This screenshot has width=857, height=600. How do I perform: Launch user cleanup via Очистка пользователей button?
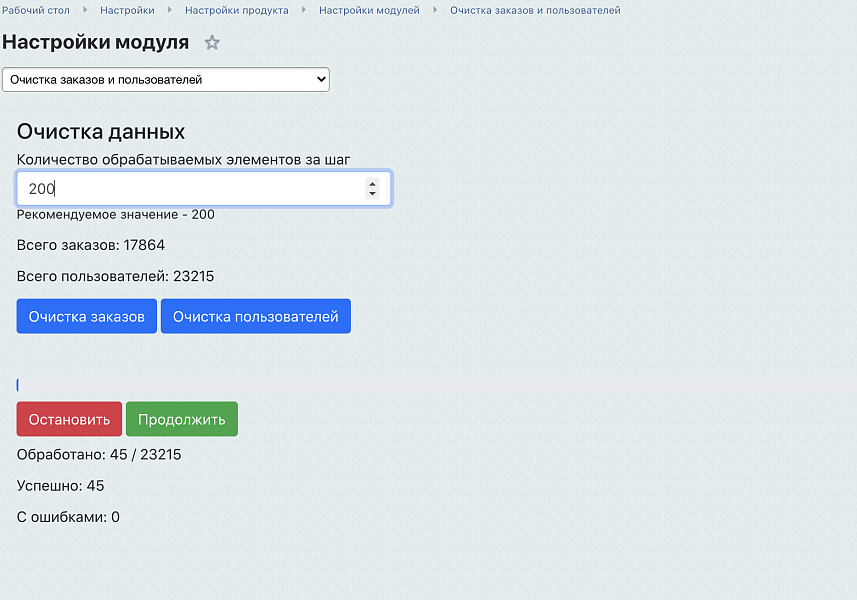pyautogui.click(x=255, y=315)
